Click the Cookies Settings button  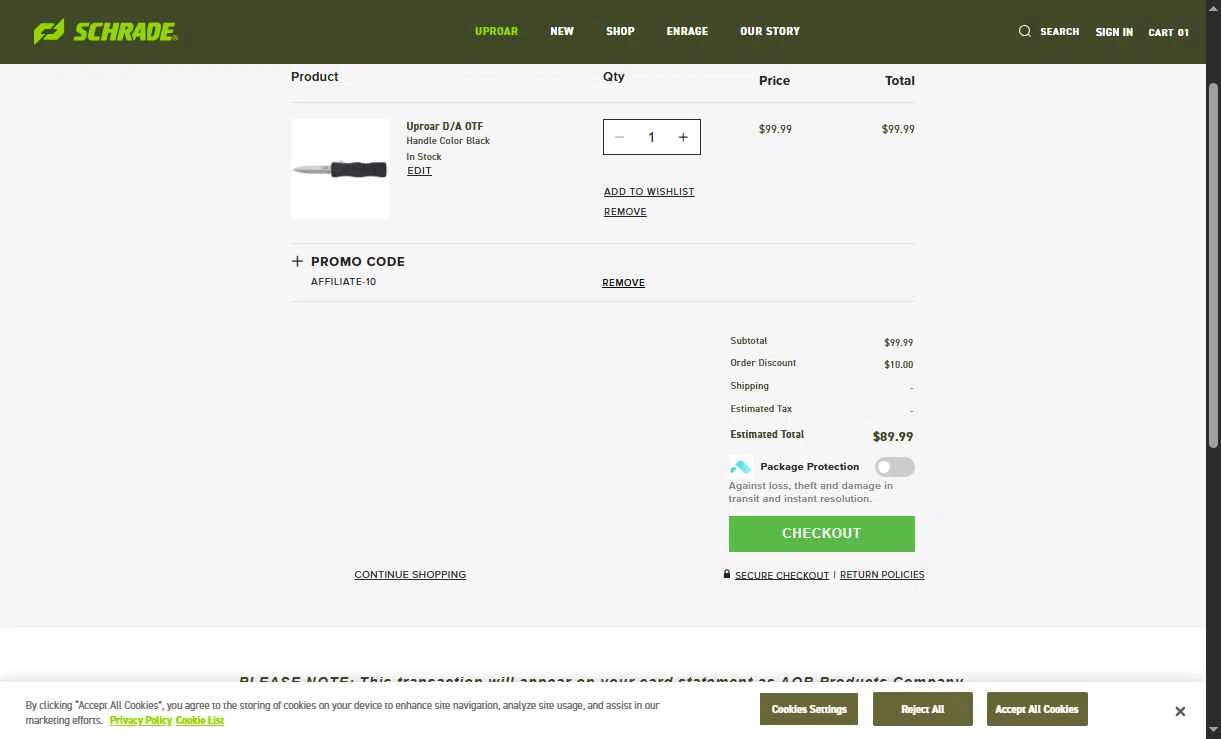[x=809, y=709]
